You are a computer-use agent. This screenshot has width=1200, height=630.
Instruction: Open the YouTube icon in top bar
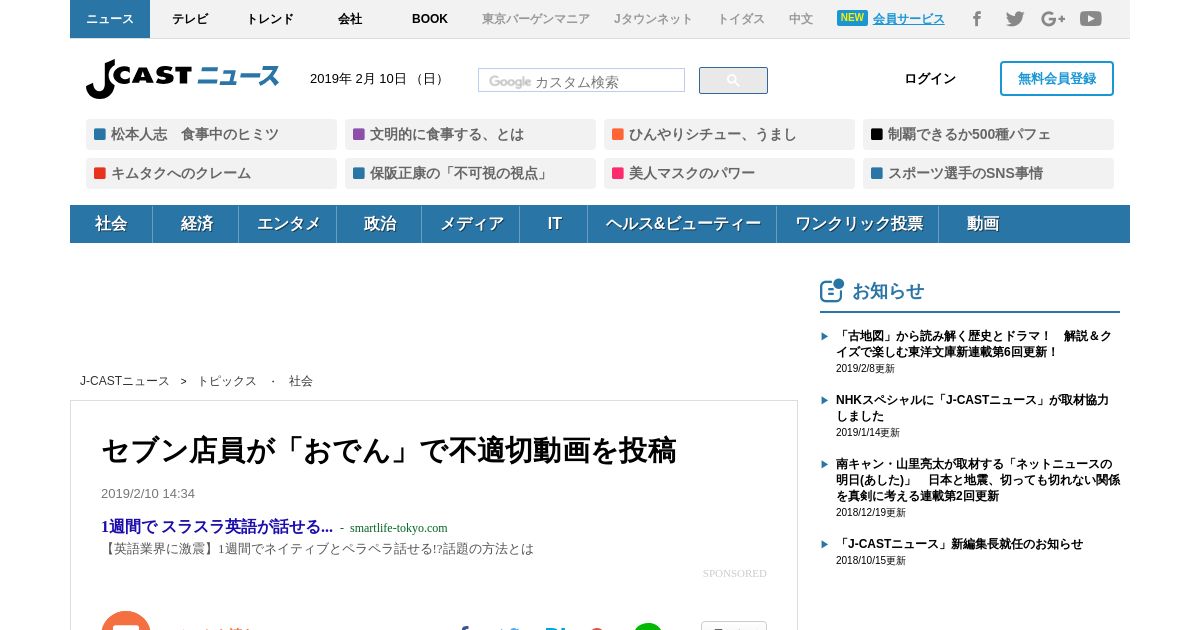1091,19
